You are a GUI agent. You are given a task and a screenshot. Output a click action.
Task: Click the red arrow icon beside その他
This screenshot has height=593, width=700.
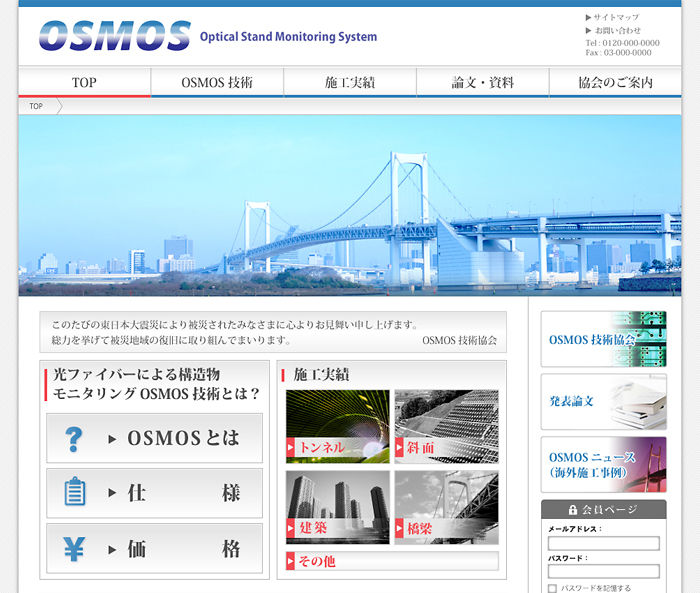click(x=291, y=561)
